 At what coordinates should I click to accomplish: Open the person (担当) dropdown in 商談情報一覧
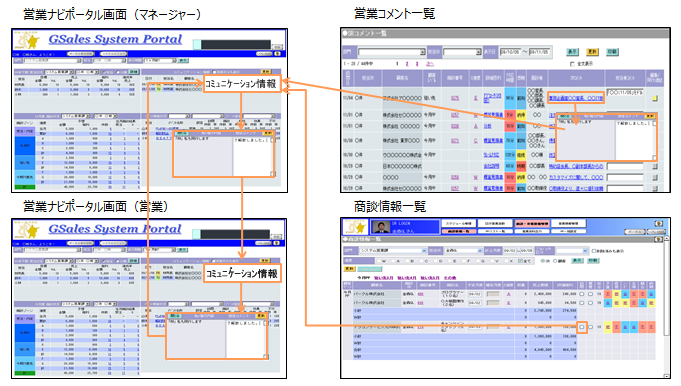tap(463, 251)
